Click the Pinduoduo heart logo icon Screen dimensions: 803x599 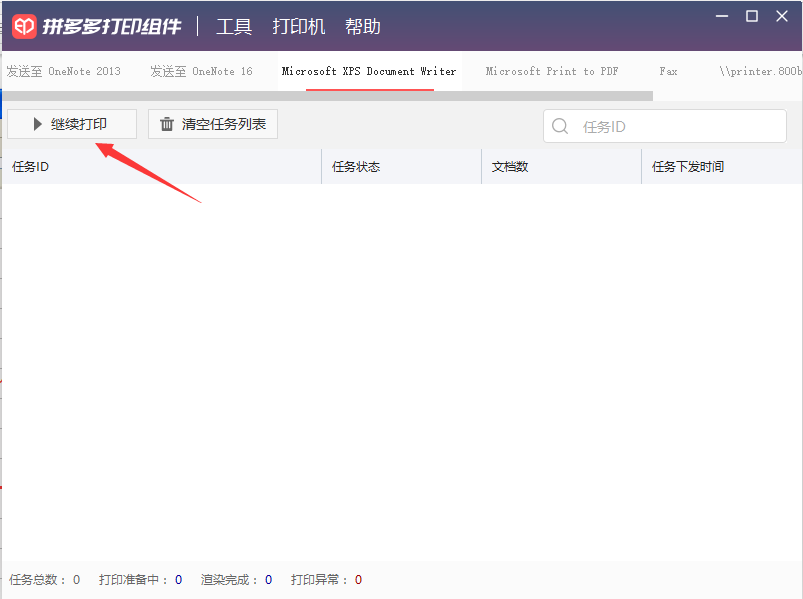point(24,26)
